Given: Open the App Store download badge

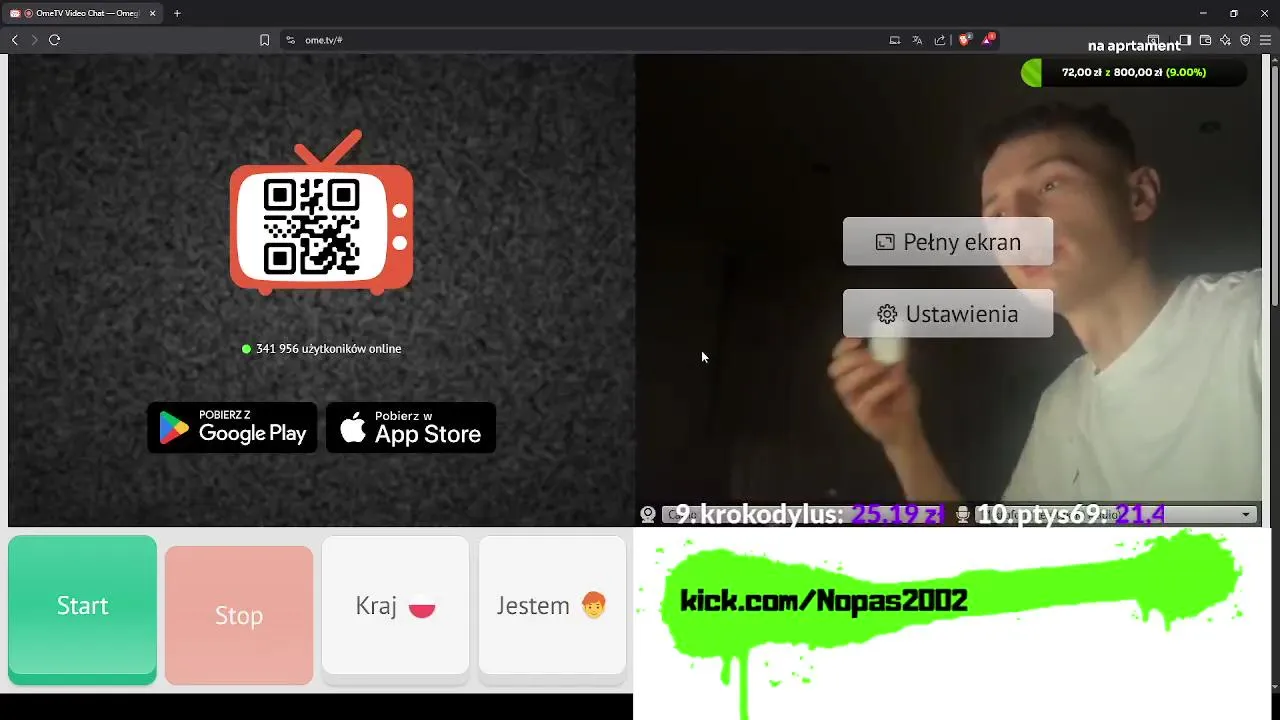Looking at the screenshot, I should (411, 428).
